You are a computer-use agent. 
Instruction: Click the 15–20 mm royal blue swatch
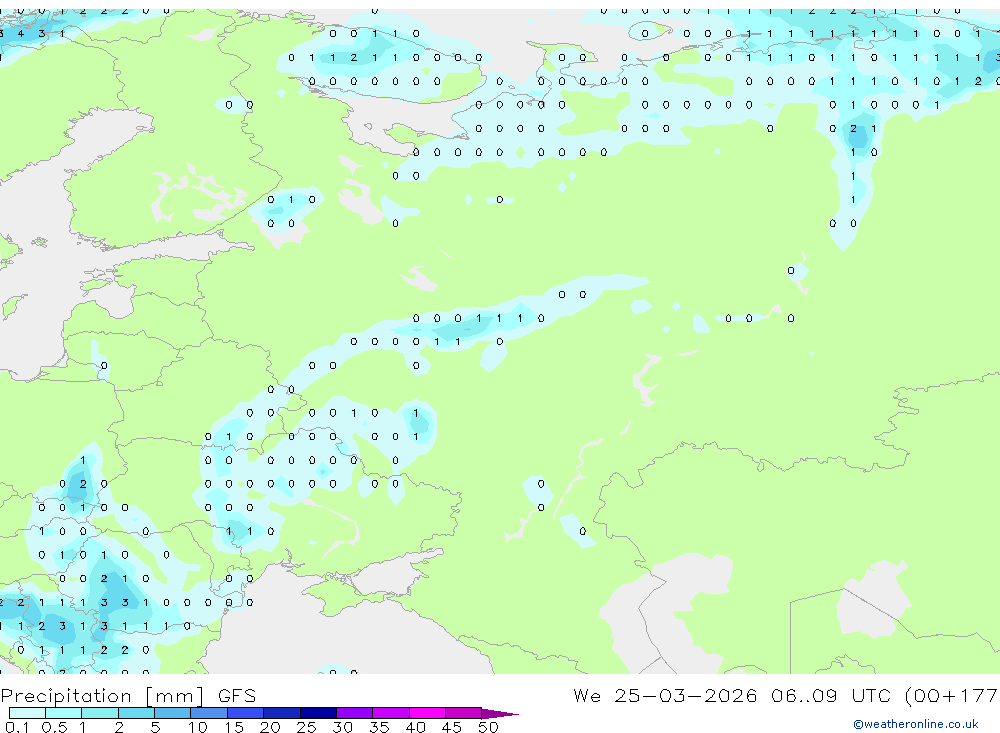click(x=246, y=713)
